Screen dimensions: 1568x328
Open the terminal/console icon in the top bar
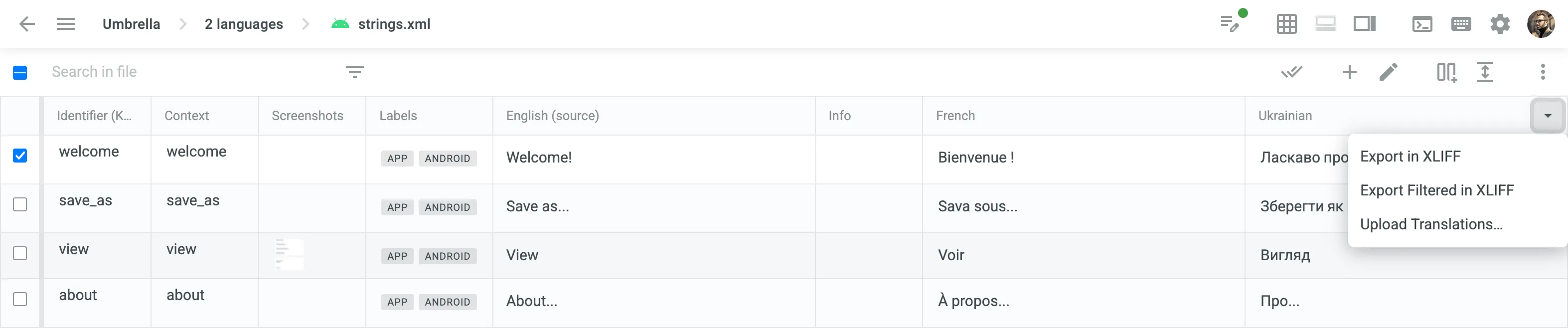pyautogui.click(x=1423, y=24)
